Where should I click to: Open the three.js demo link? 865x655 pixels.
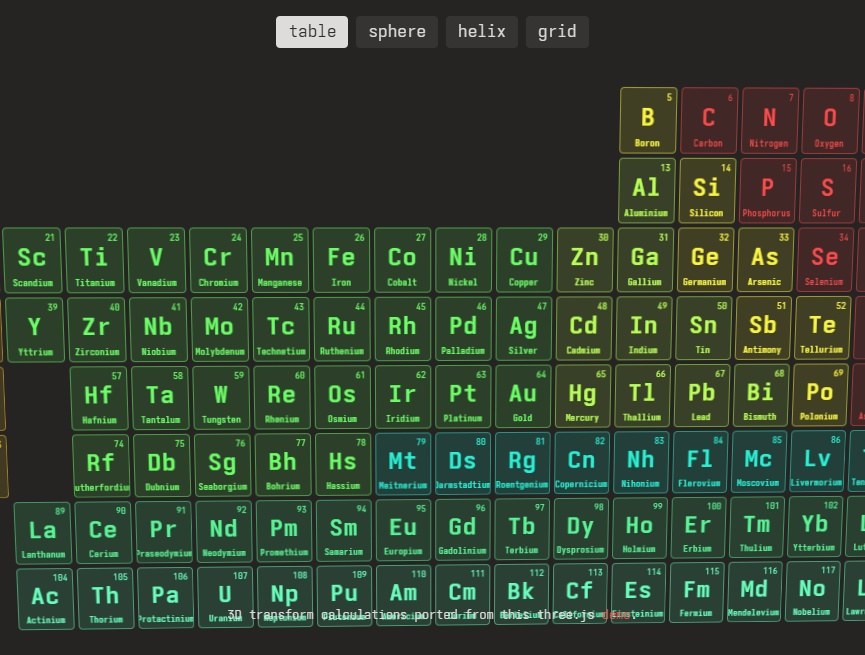click(616, 615)
